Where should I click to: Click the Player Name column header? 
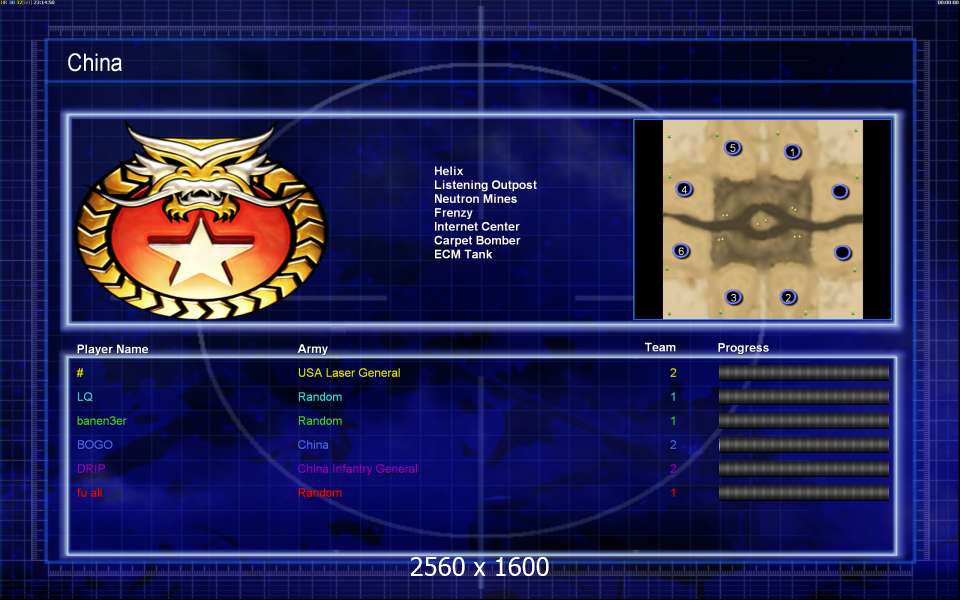(x=112, y=349)
